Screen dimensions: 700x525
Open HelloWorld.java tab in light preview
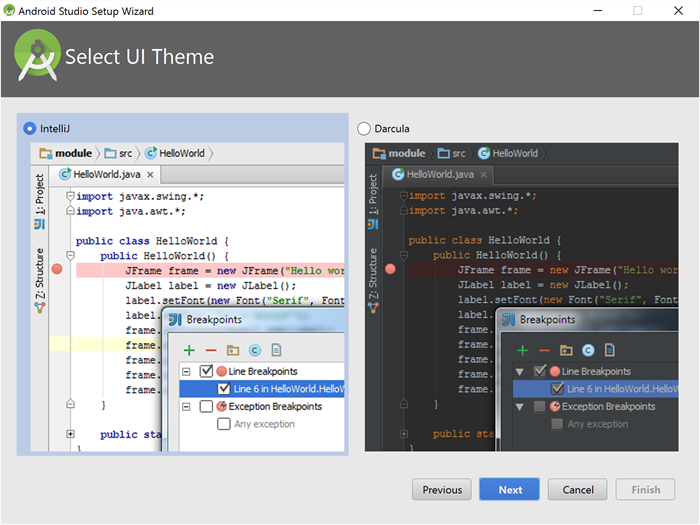tap(106, 174)
